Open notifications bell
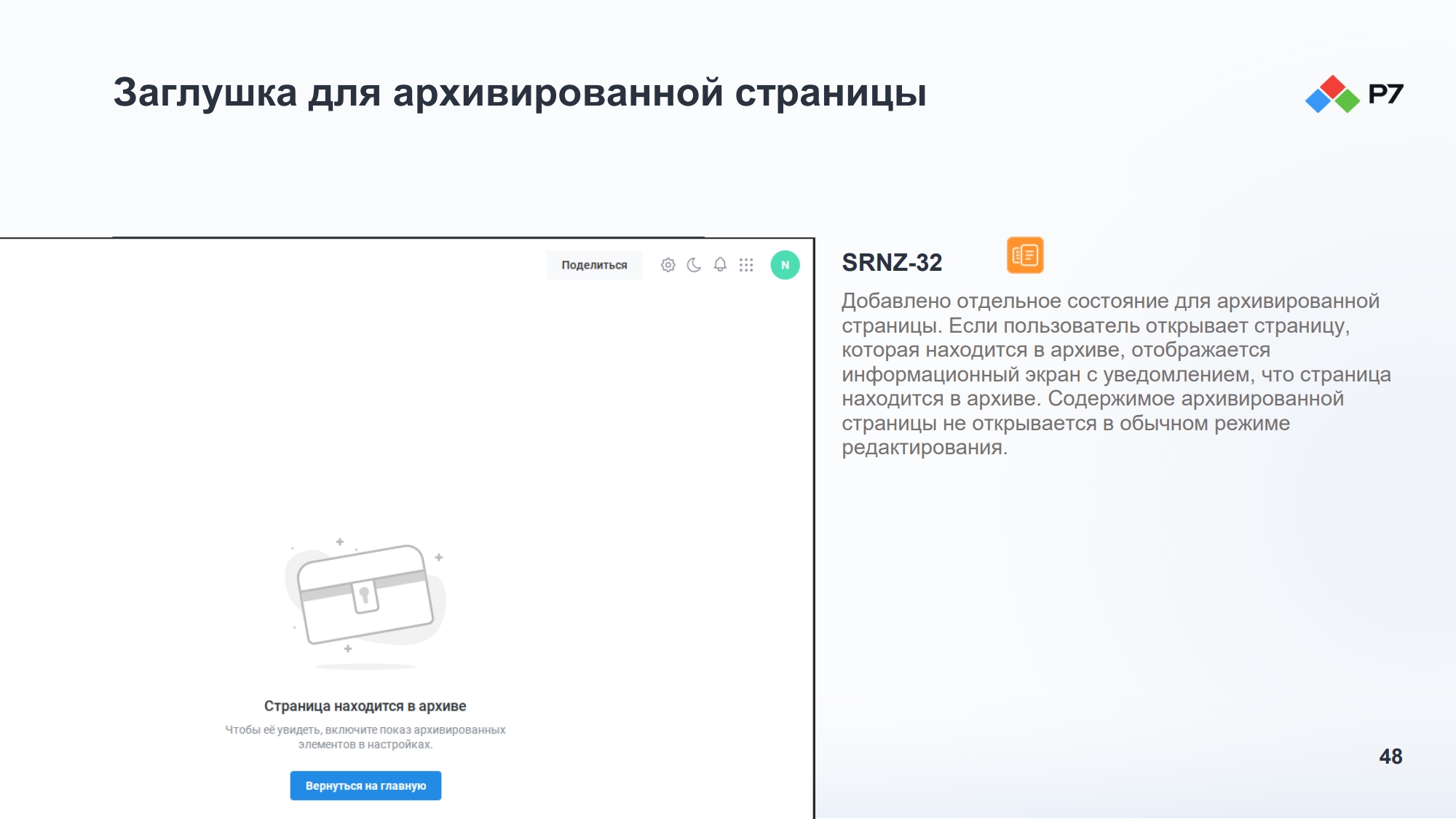Screen dimensions: 1456x819 point(720,265)
